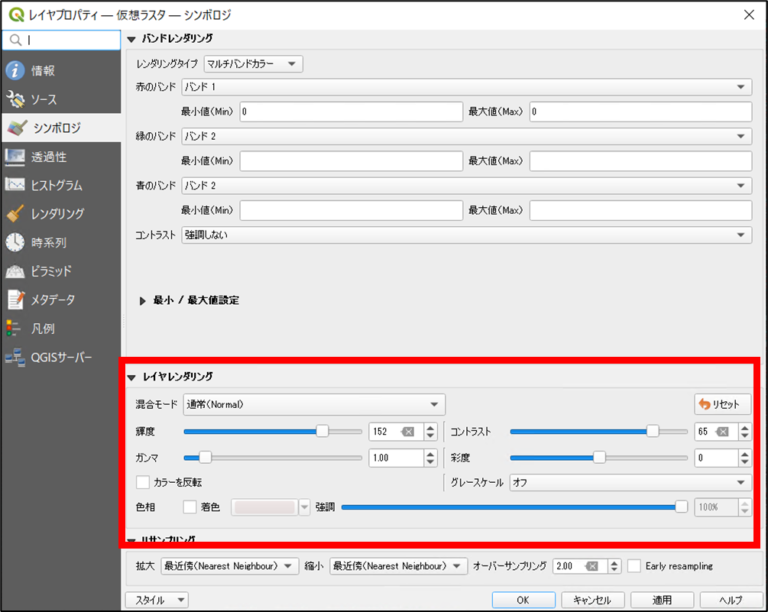Open the colorize color dropdown arrow
Image resolution: width=768 pixels, height=612 pixels.
pyautogui.click(x=305, y=507)
